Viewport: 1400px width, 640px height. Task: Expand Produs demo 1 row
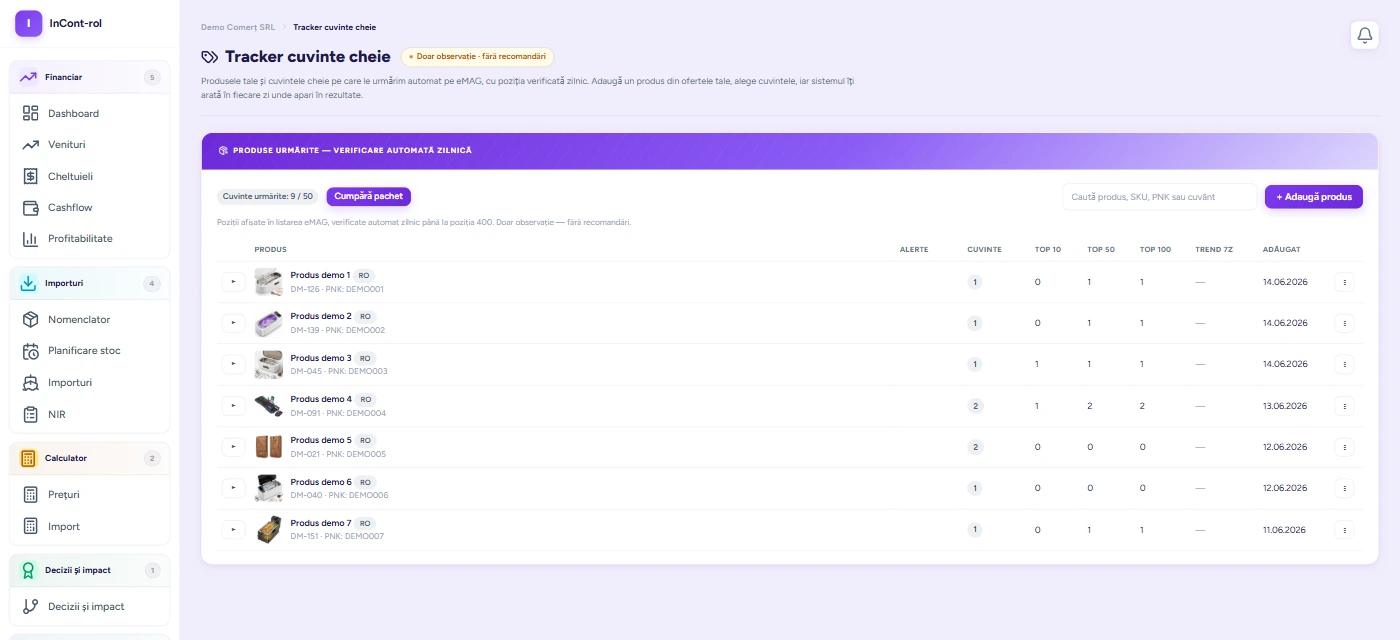[233, 282]
